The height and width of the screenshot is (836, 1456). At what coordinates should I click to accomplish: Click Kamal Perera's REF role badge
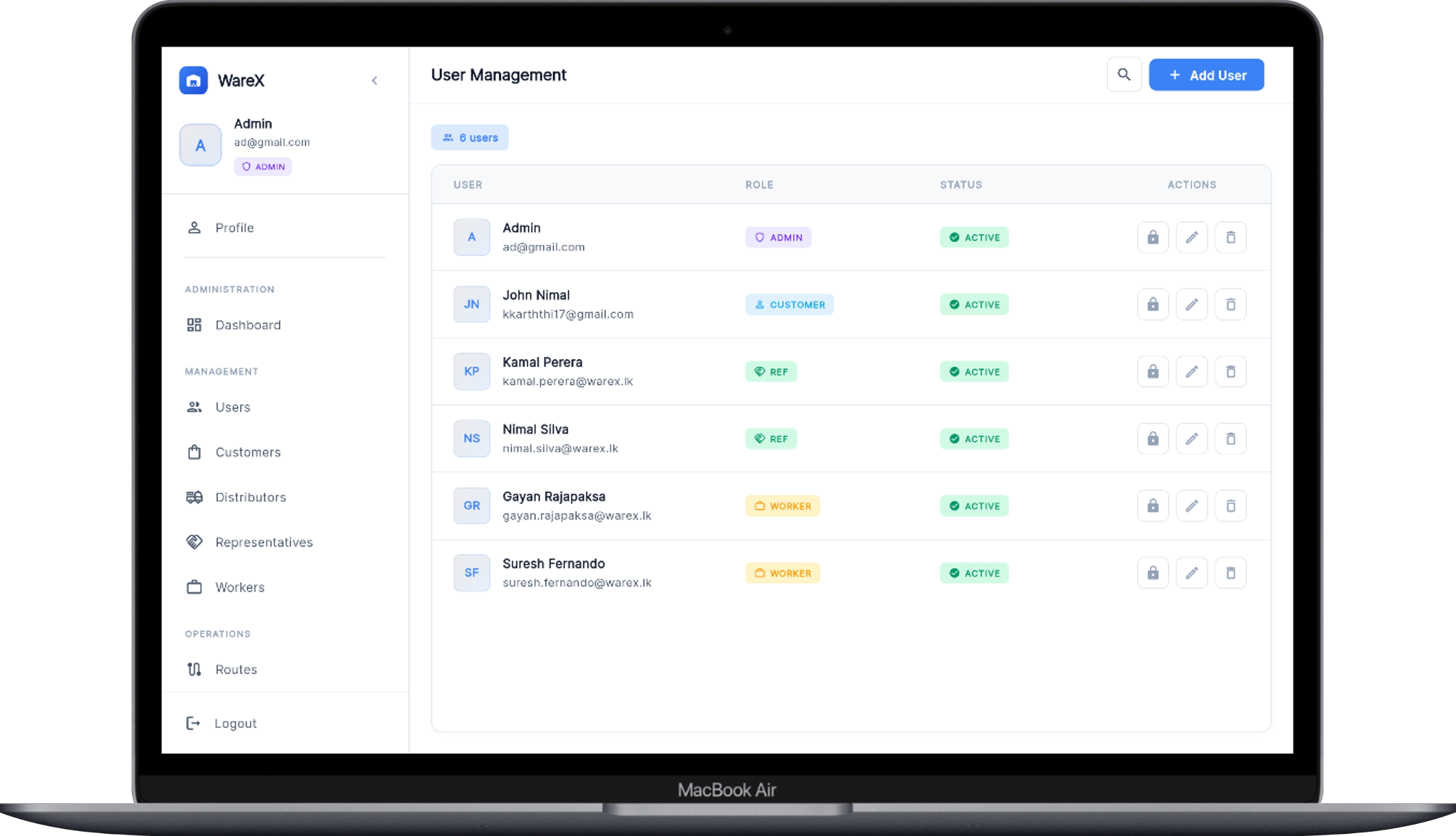point(771,372)
